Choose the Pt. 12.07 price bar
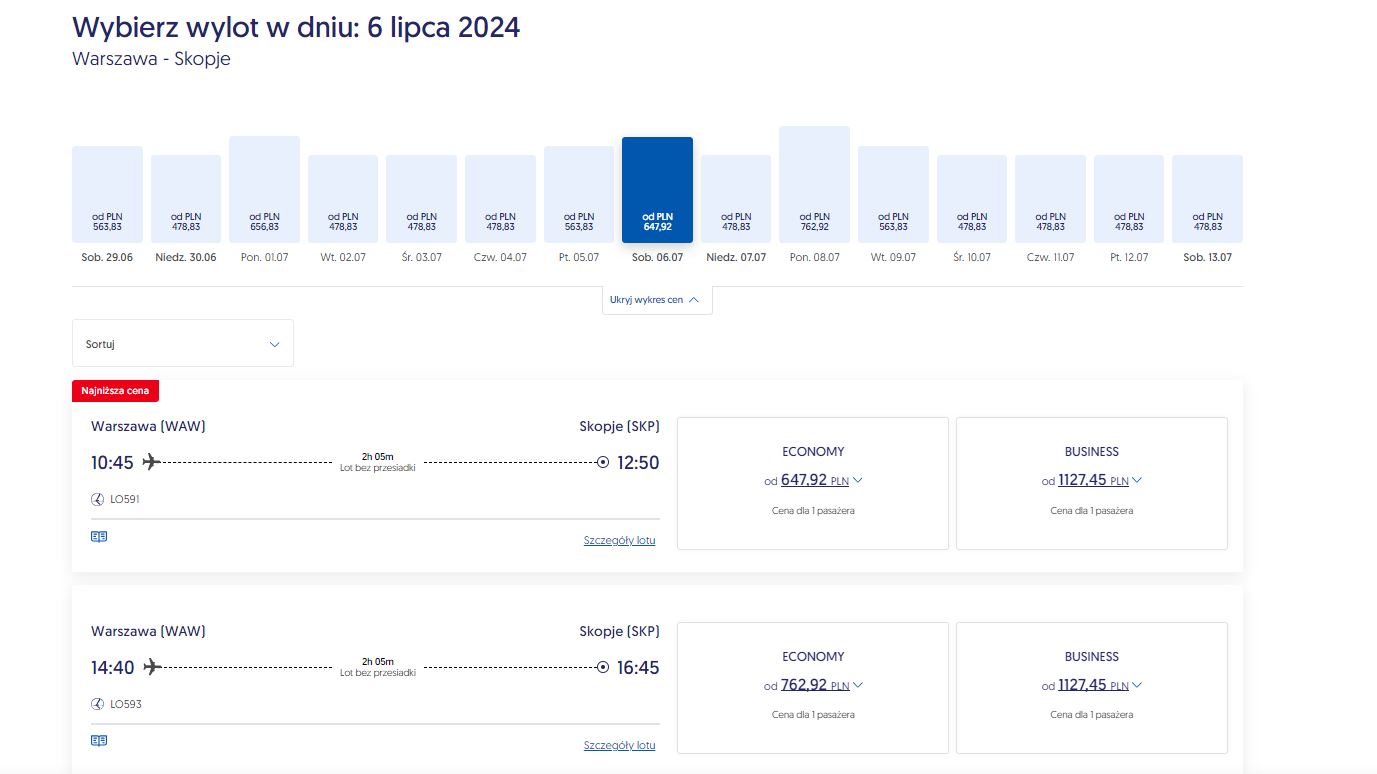The height and width of the screenshot is (774, 1377). click(x=1129, y=199)
